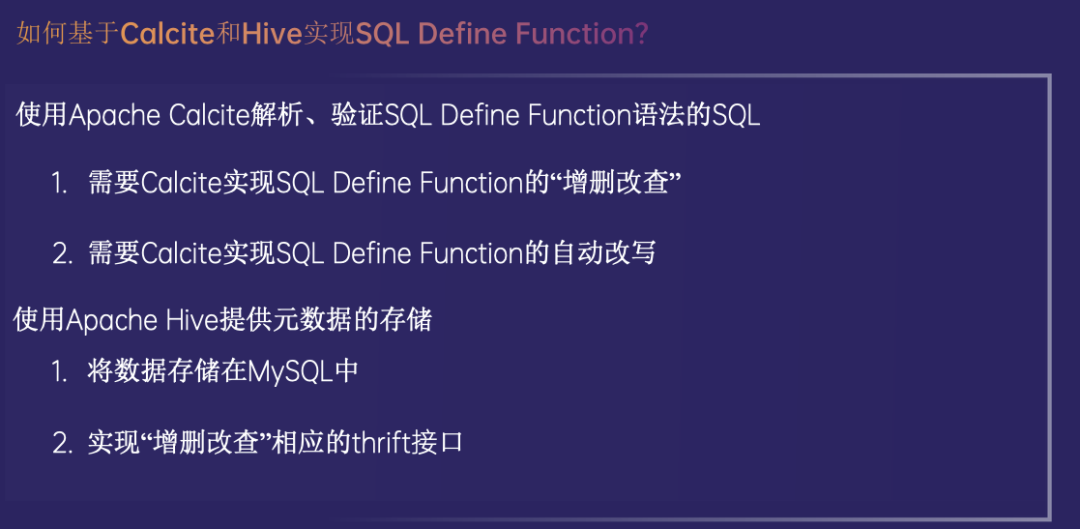The image size is (1080, 529).
Task: Click the word "MySQL" in the storage item
Action: (x=292, y=372)
